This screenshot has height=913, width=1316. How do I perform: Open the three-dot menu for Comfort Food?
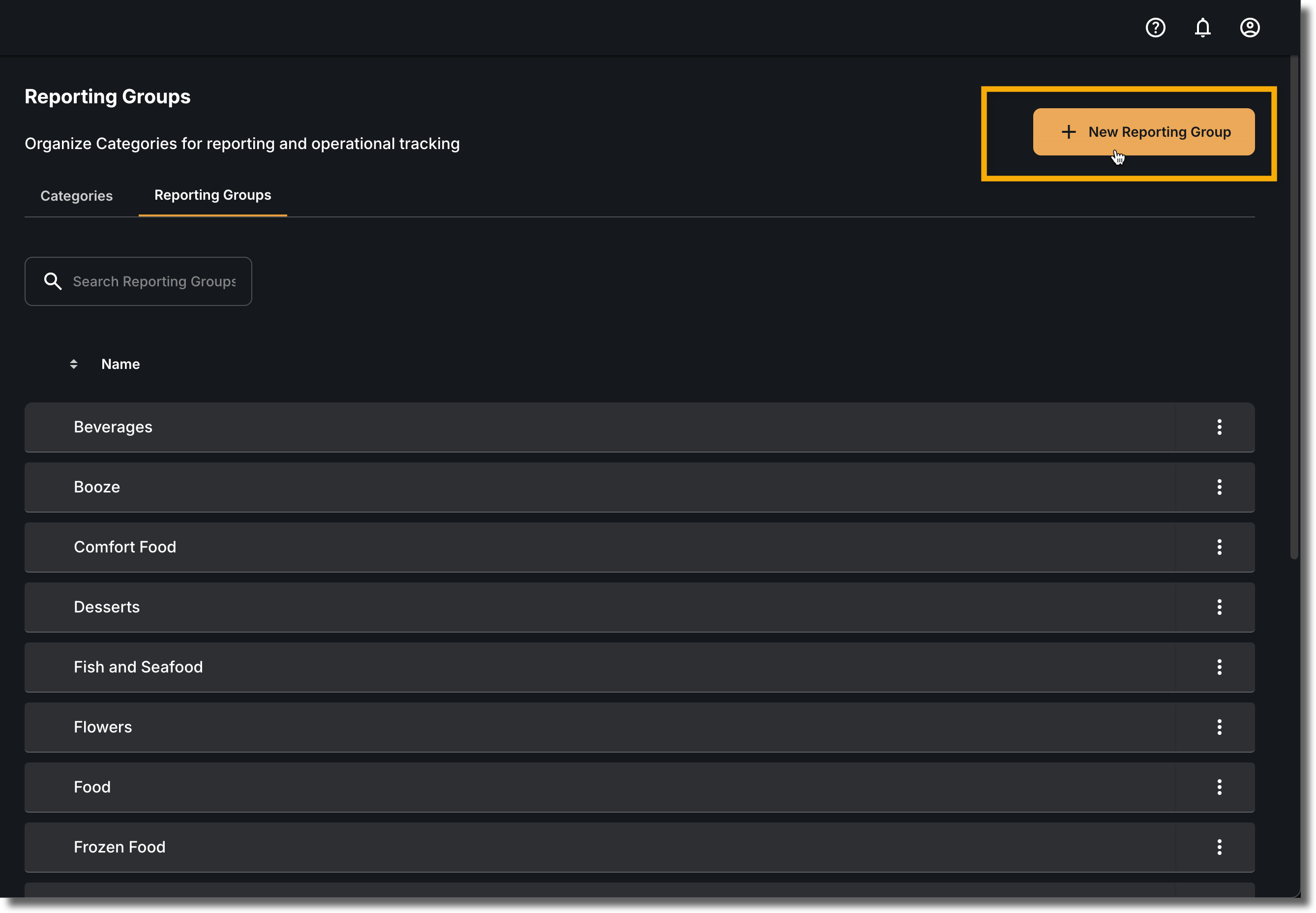tap(1219, 547)
